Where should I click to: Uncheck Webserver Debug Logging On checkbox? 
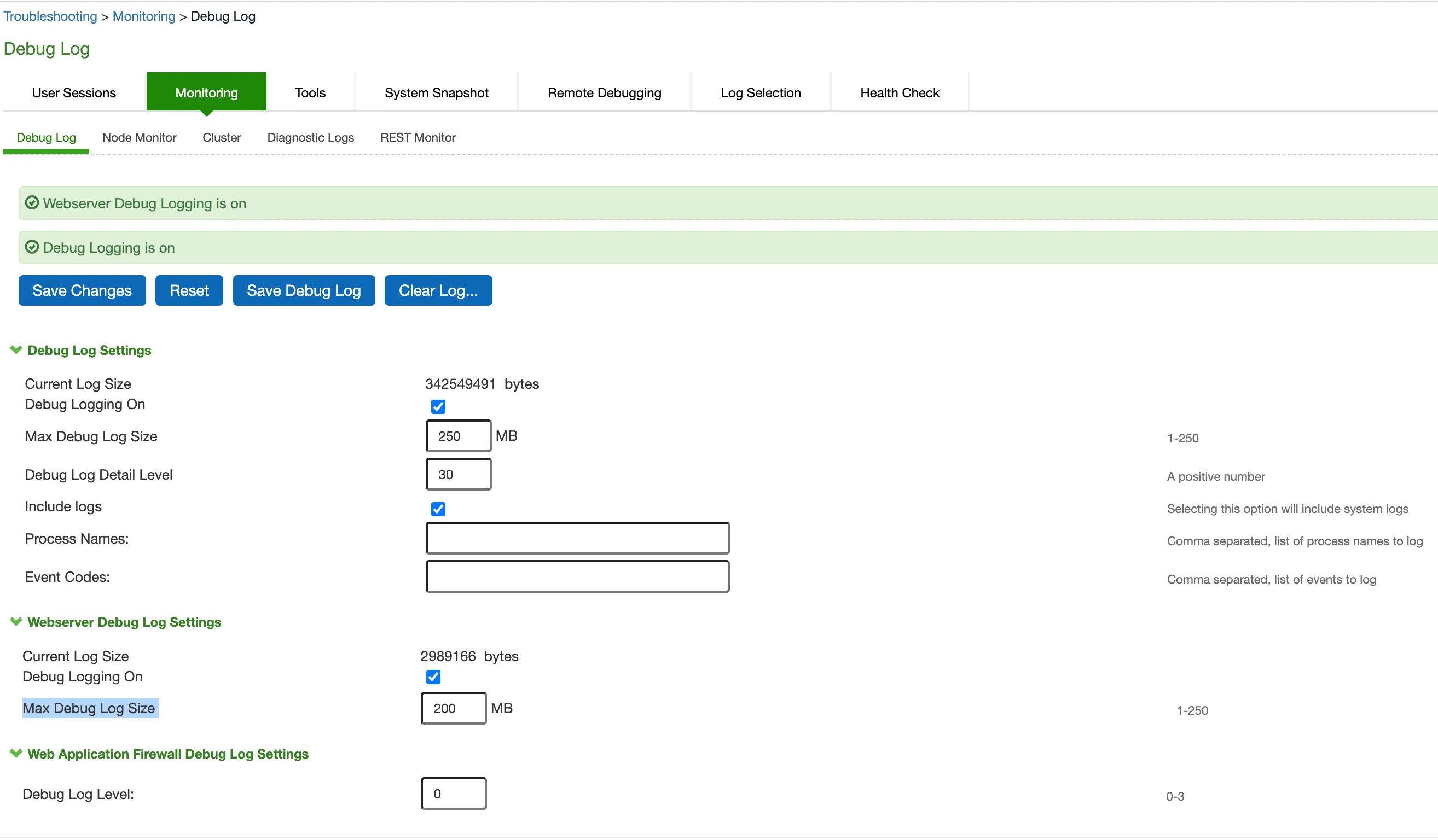pyautogui.click(x=434, y=677)
